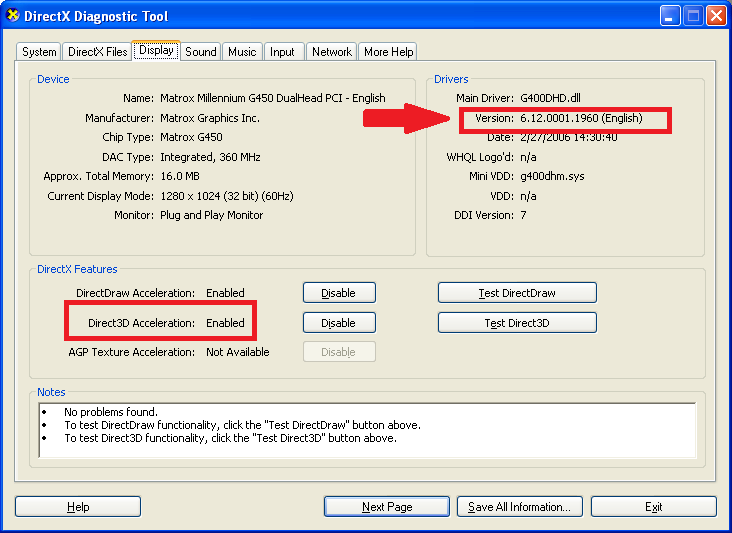The image size is (732, 533).
Task: Click the Plug and Play Monitor value
Action: [211, 215]
